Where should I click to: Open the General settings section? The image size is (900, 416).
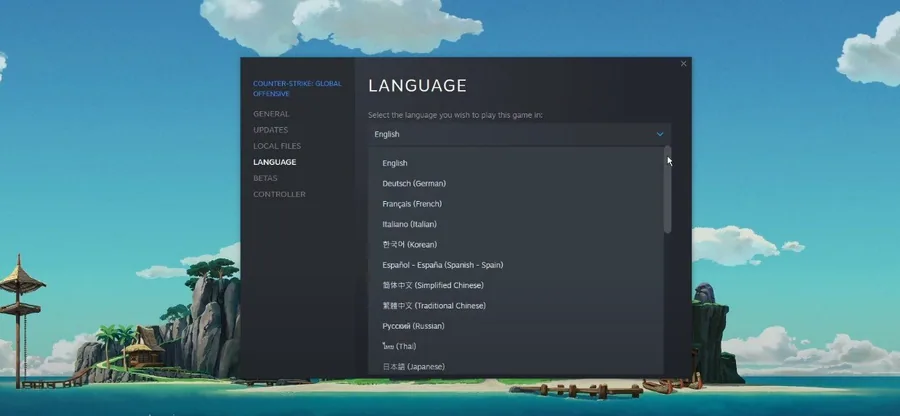271,114
